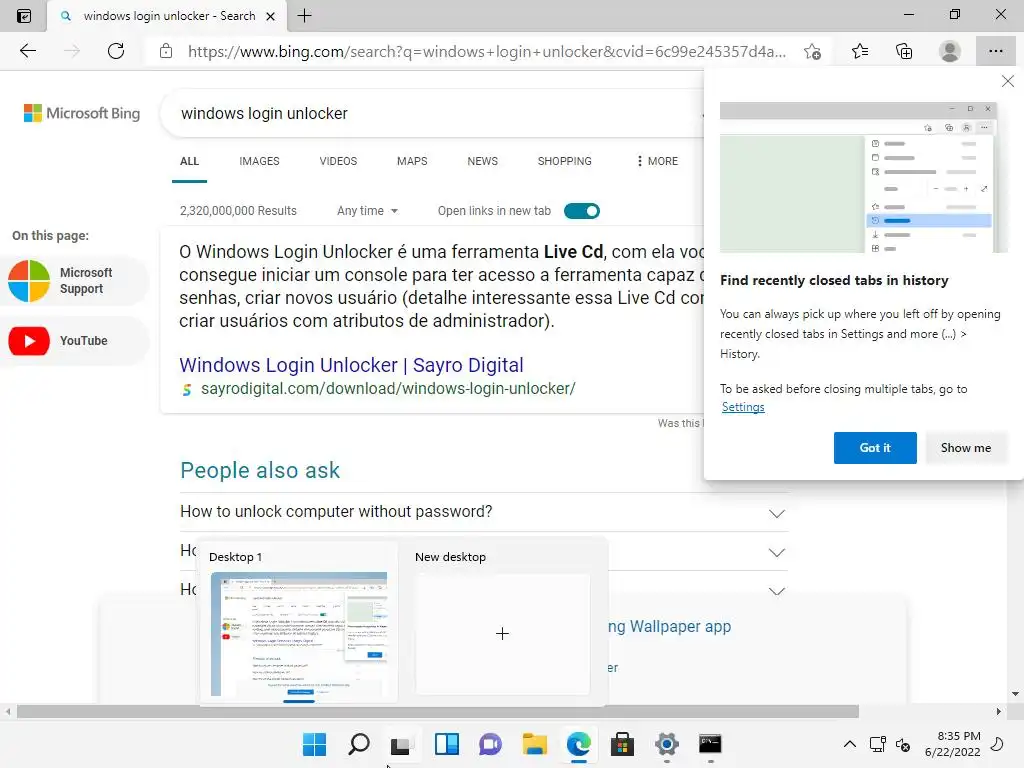Screen dimensions: 1024x768
Task: Open the browser profile avatar
Action: [x=950, y=51]
